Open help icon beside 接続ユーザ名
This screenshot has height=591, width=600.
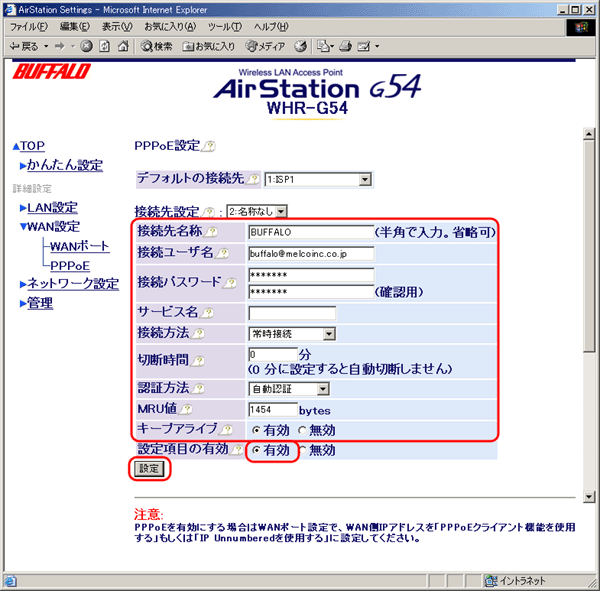(222, 253)
